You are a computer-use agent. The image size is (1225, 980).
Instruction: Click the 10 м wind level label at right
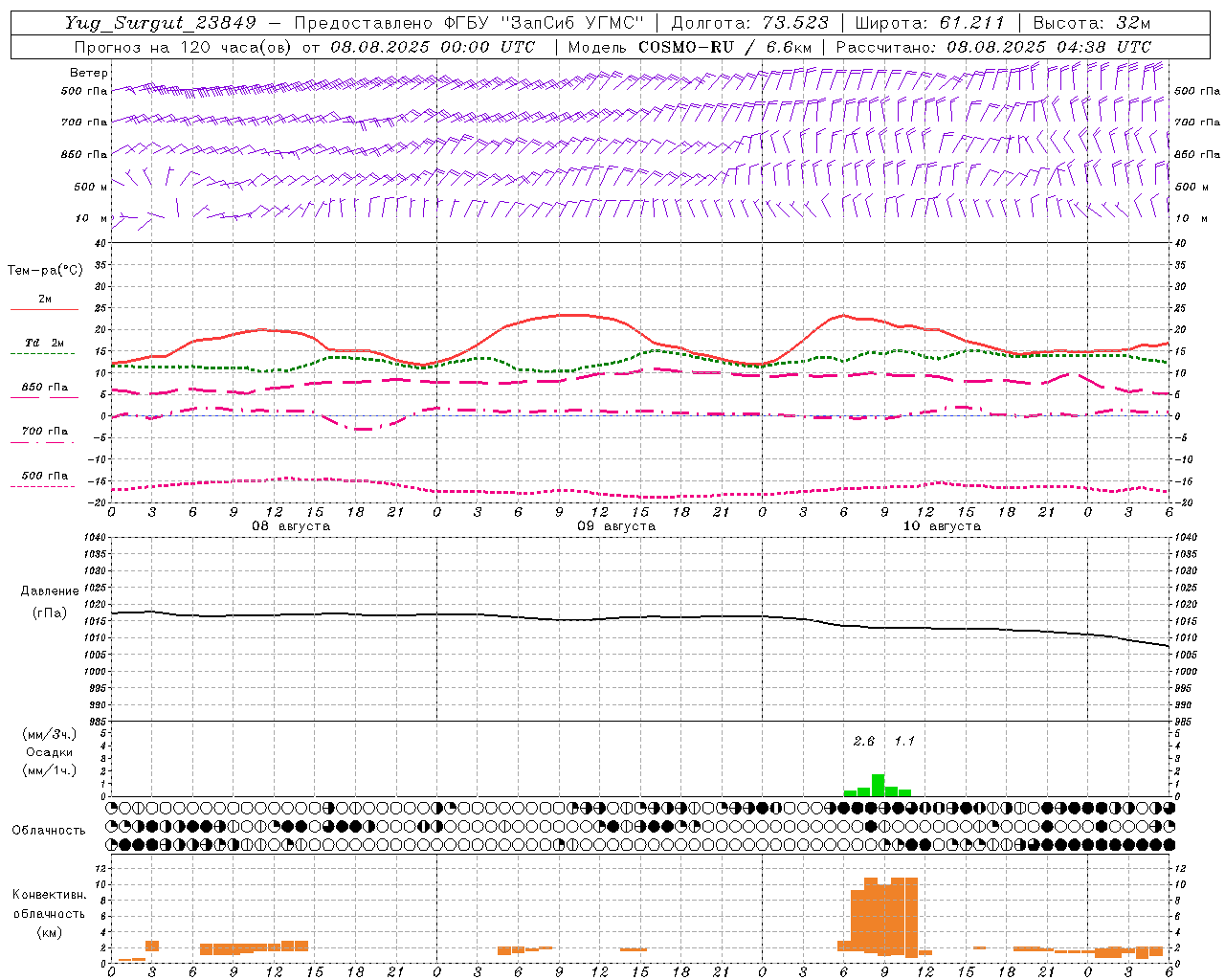point(1192,218)
